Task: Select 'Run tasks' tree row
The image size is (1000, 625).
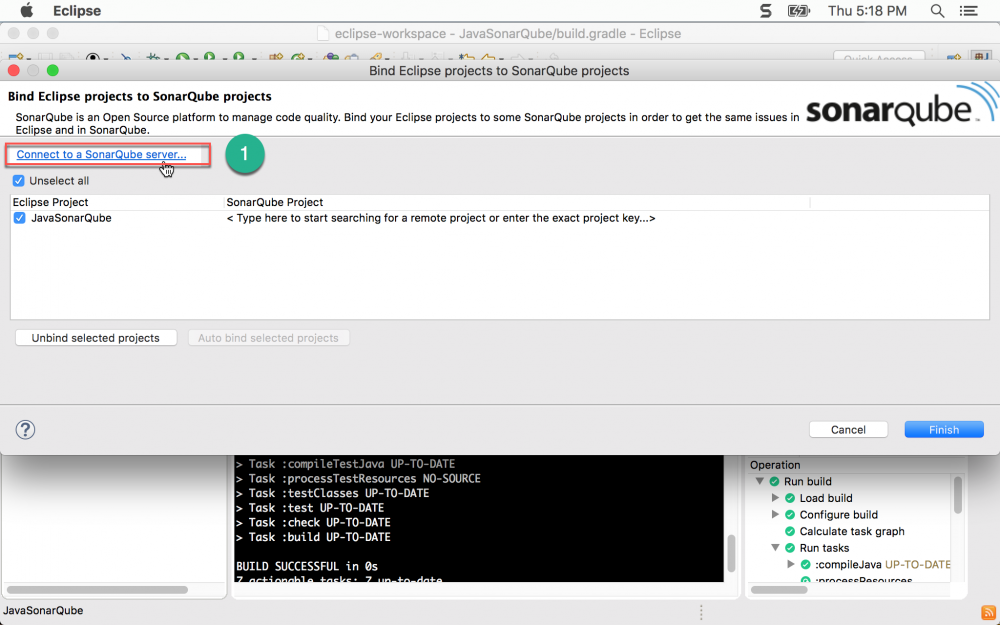Action: [824, 548]
